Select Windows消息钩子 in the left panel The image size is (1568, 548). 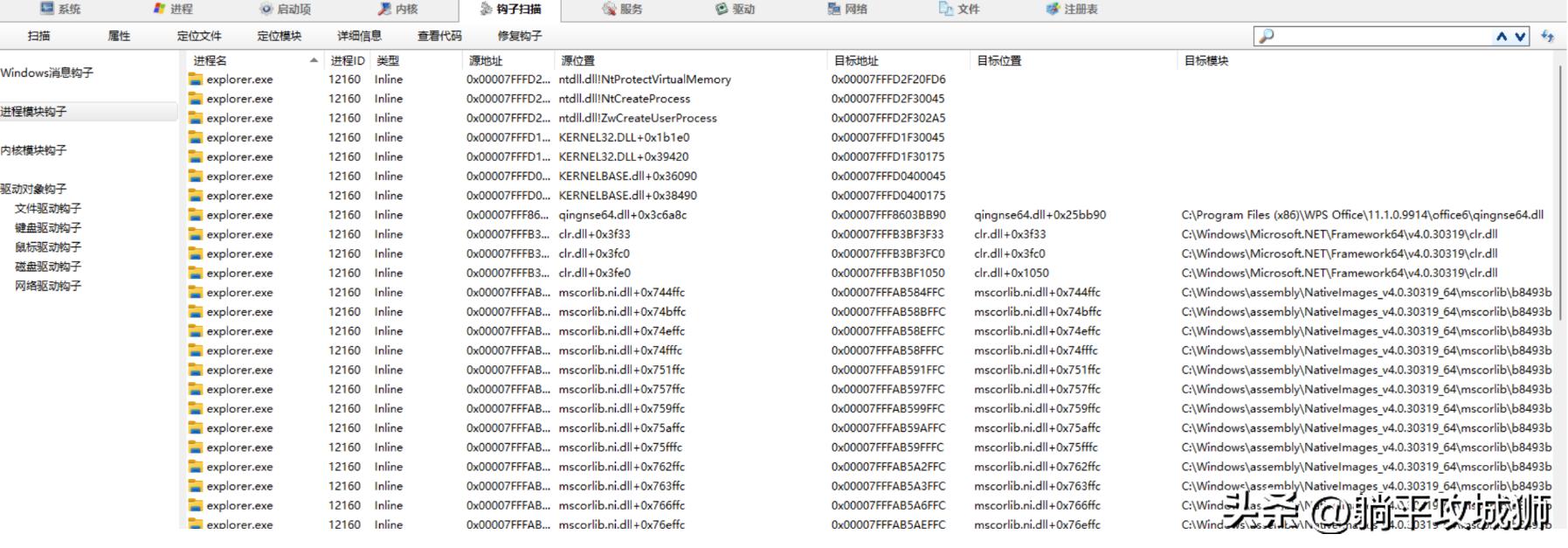tap(47, 73)
